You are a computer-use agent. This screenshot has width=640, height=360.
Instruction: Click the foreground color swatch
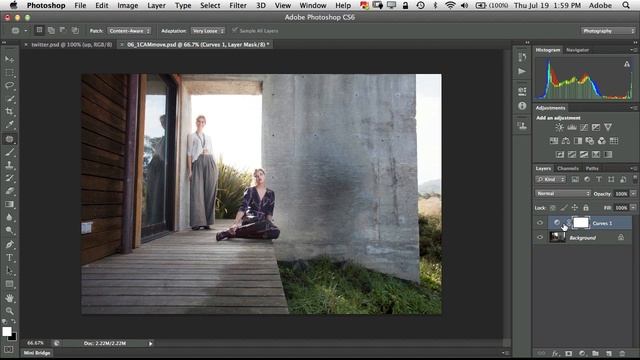7,331
